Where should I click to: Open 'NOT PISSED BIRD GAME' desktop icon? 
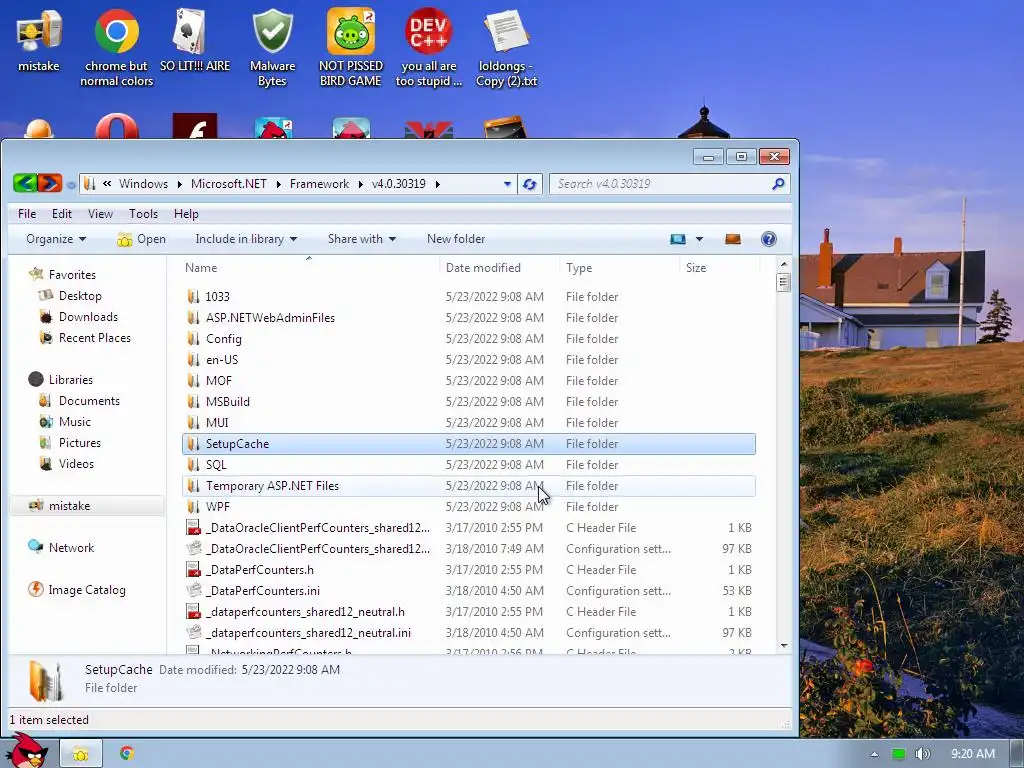point(351,47)
